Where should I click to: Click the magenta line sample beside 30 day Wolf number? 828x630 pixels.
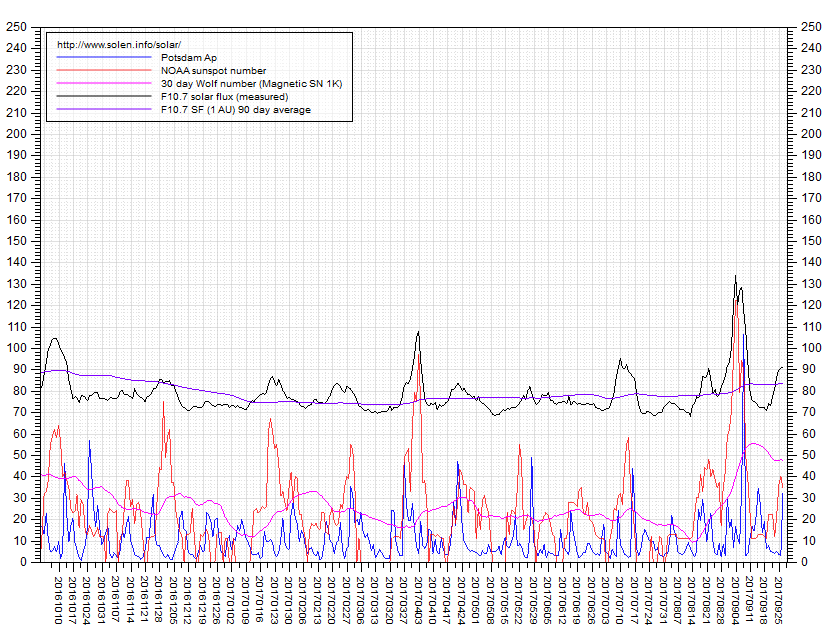pos(101,84)
